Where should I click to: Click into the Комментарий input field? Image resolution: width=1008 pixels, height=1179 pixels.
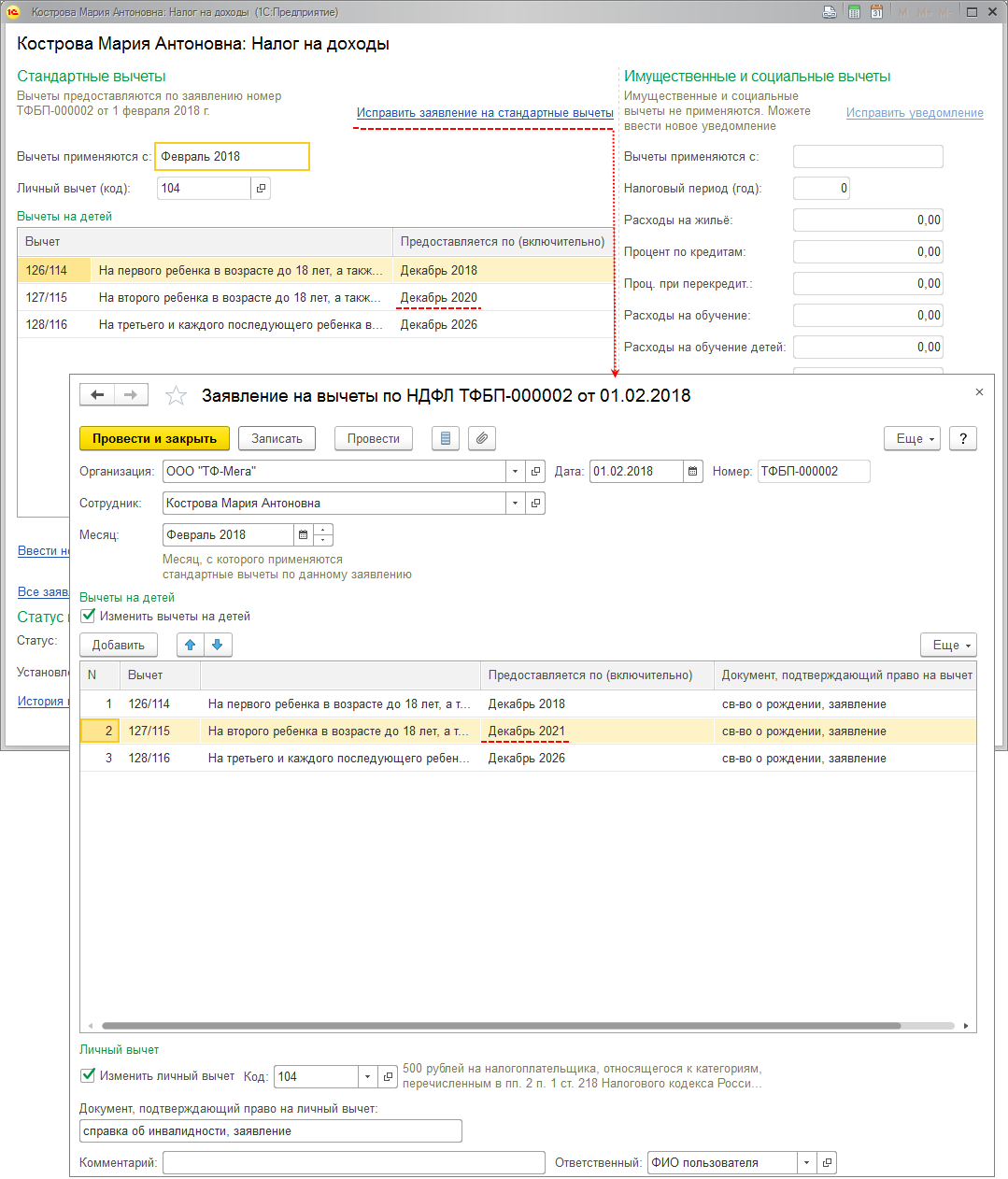click(x=353, y=1163)
